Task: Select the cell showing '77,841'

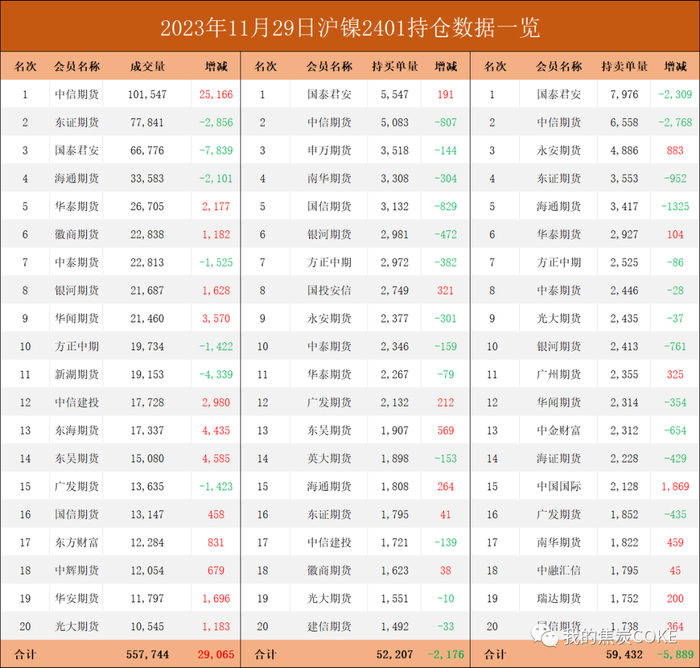Action: (147, 123)
